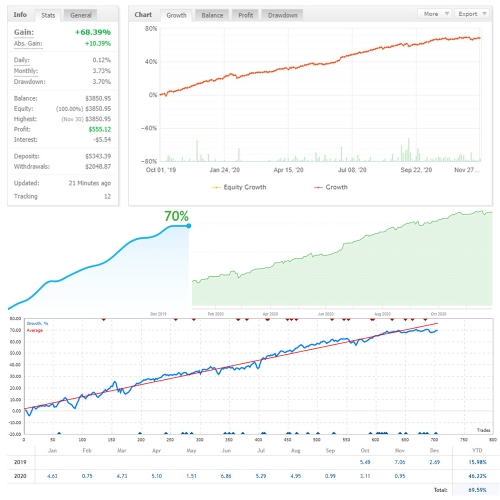Click the Sep 2020 return 0.99
The image size is (500, 500).
point(330,476)
